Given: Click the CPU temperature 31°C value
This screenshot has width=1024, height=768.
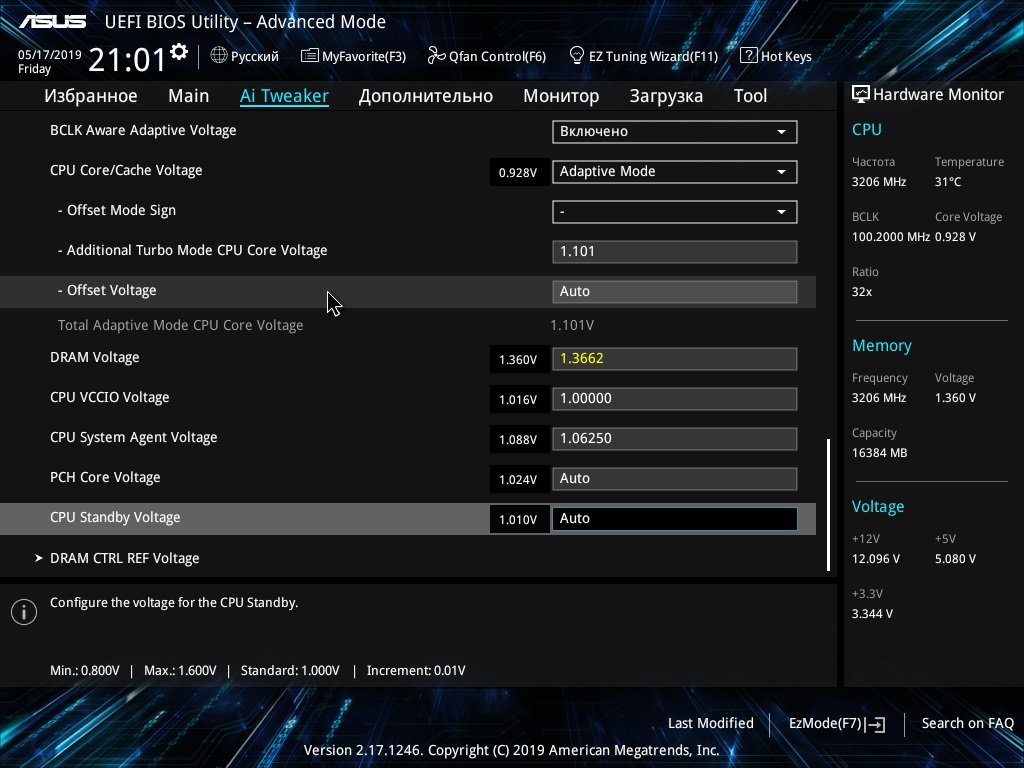Looking at the screenshot, I should coord(948,182).
